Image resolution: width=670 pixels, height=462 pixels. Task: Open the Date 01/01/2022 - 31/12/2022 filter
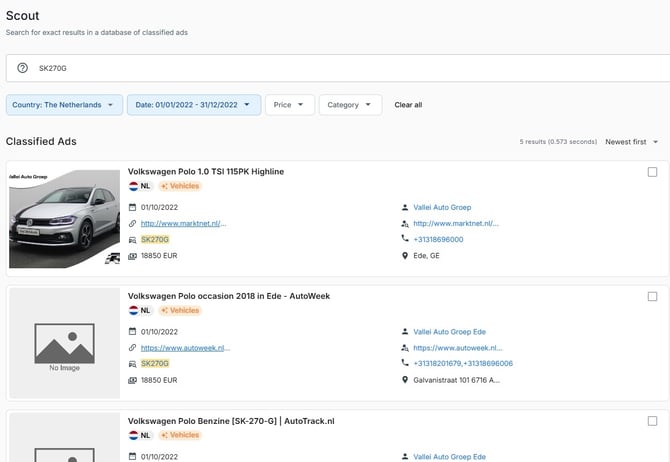click(194, 105)
